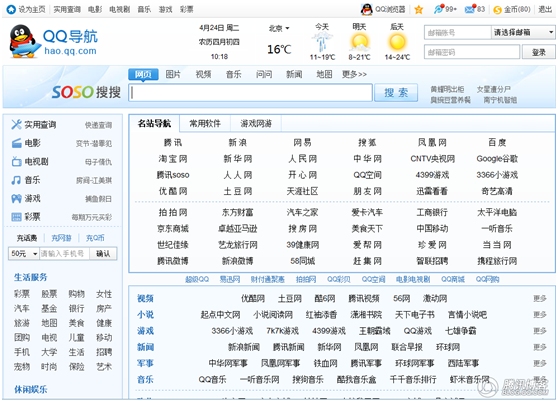
Task: Select the 充Q币 recharge tab
Action: coord(95,238)
